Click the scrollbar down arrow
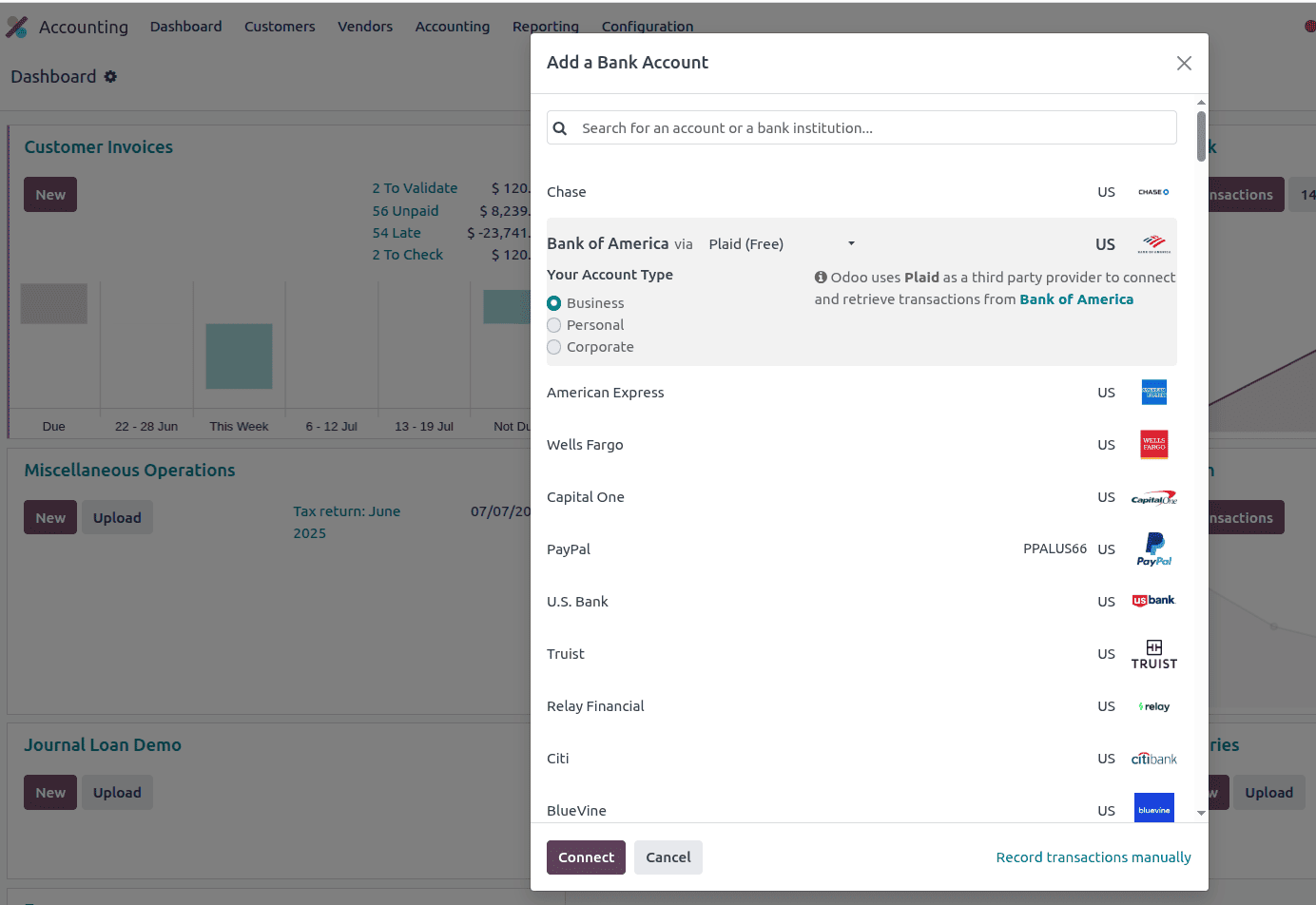This screenshot has height=905, width=1316. tap(1201, 814)
